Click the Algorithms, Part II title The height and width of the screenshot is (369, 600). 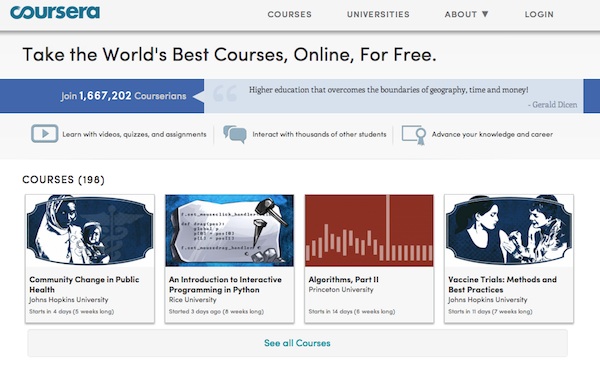344,279
